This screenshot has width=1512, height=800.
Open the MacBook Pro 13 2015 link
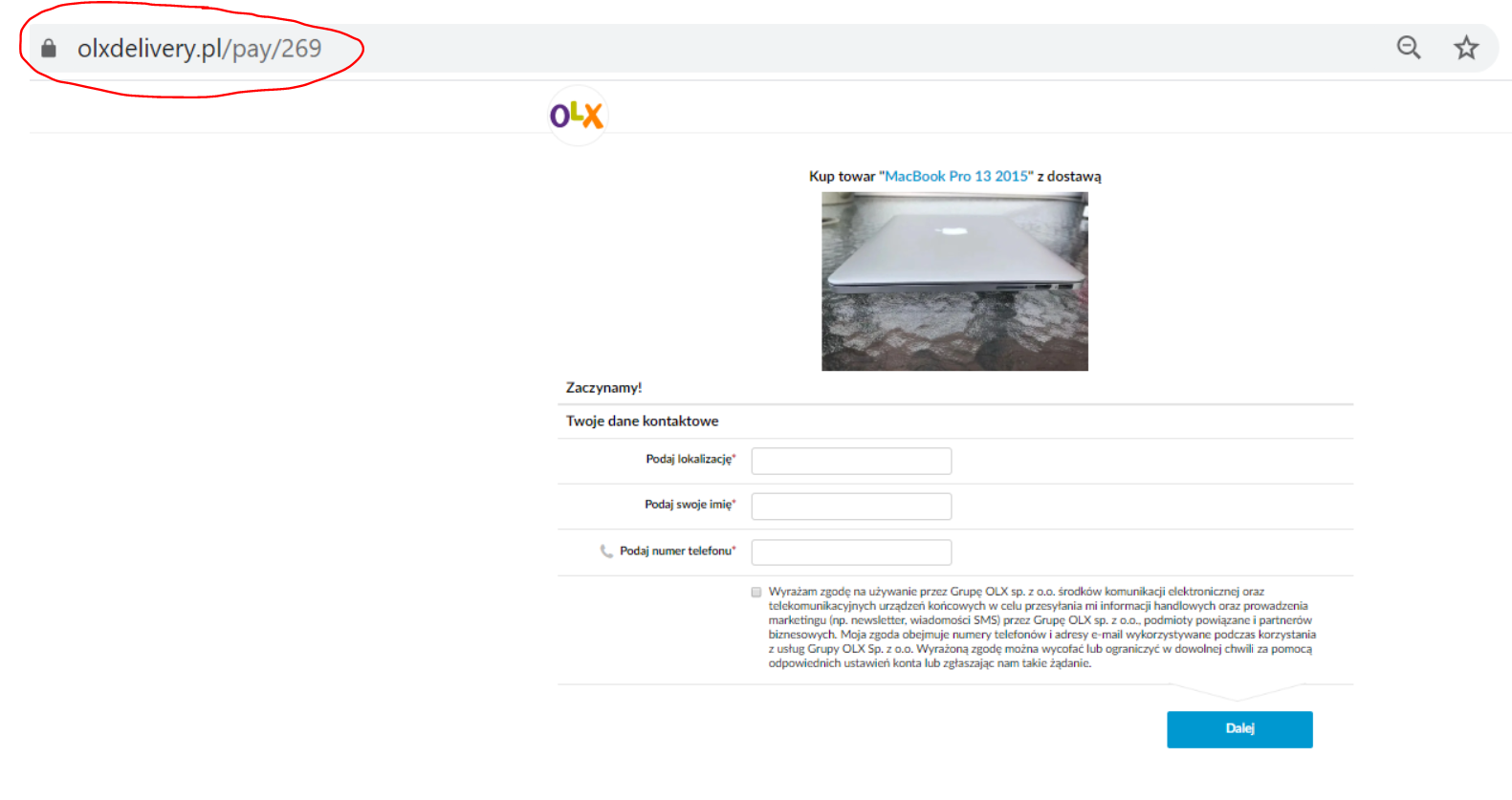(x=956, y=176)
